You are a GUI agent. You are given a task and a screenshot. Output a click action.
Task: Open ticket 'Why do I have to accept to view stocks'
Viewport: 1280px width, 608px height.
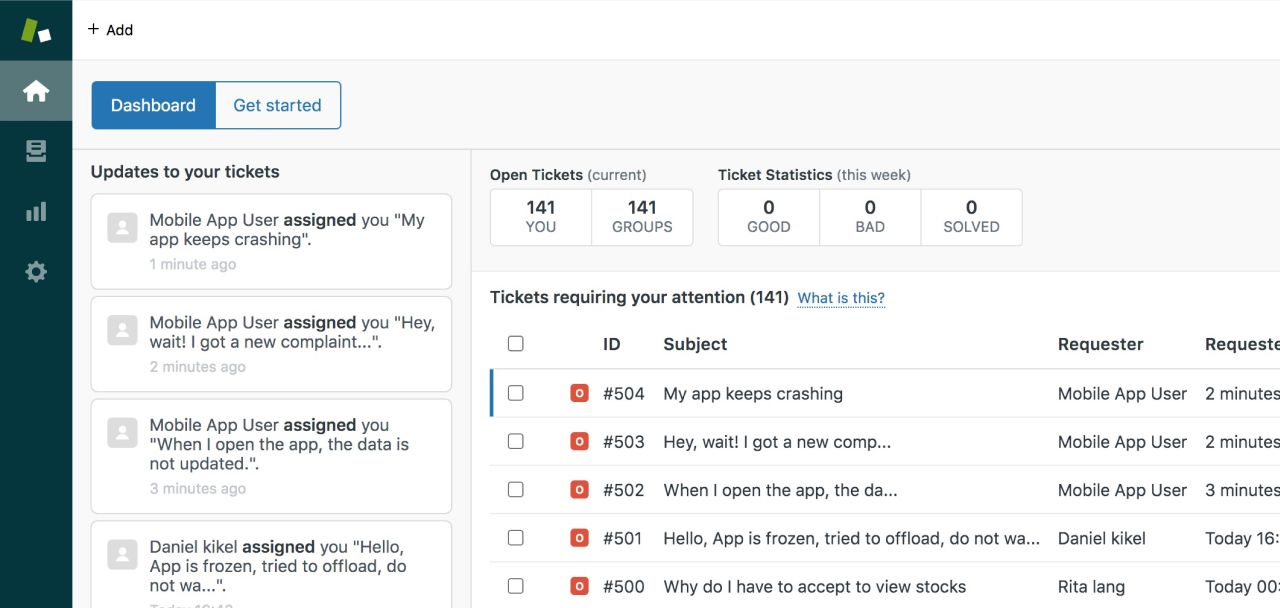coord(815,586)
